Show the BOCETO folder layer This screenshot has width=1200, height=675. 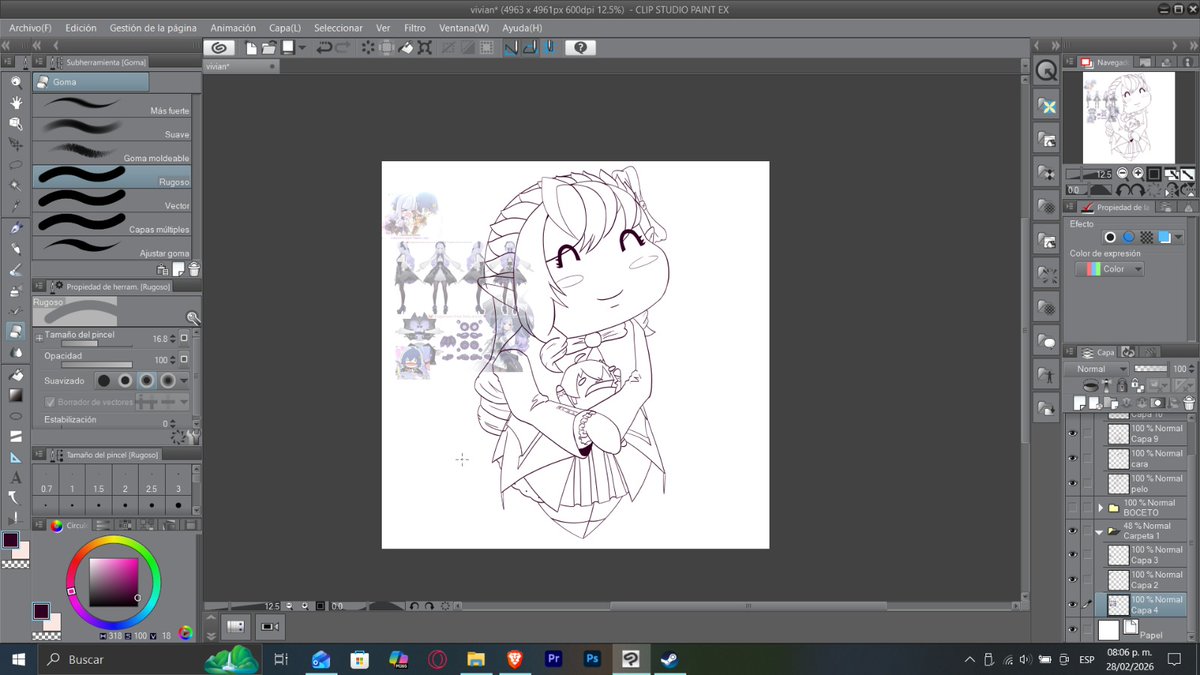click(1073, 507)
